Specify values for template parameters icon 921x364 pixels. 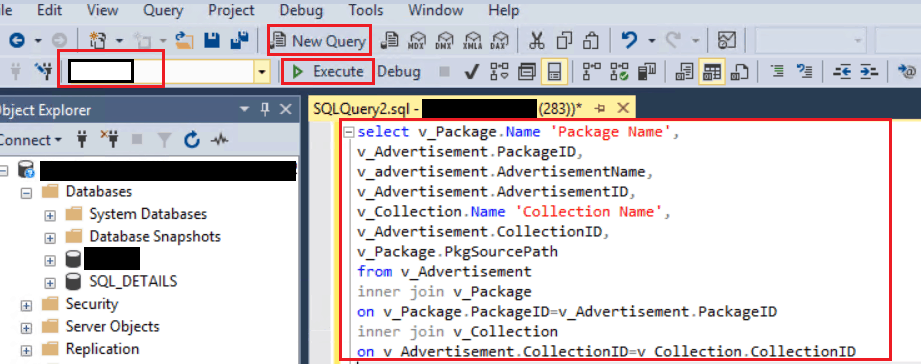pyautogui.click(x=907, y=72)
